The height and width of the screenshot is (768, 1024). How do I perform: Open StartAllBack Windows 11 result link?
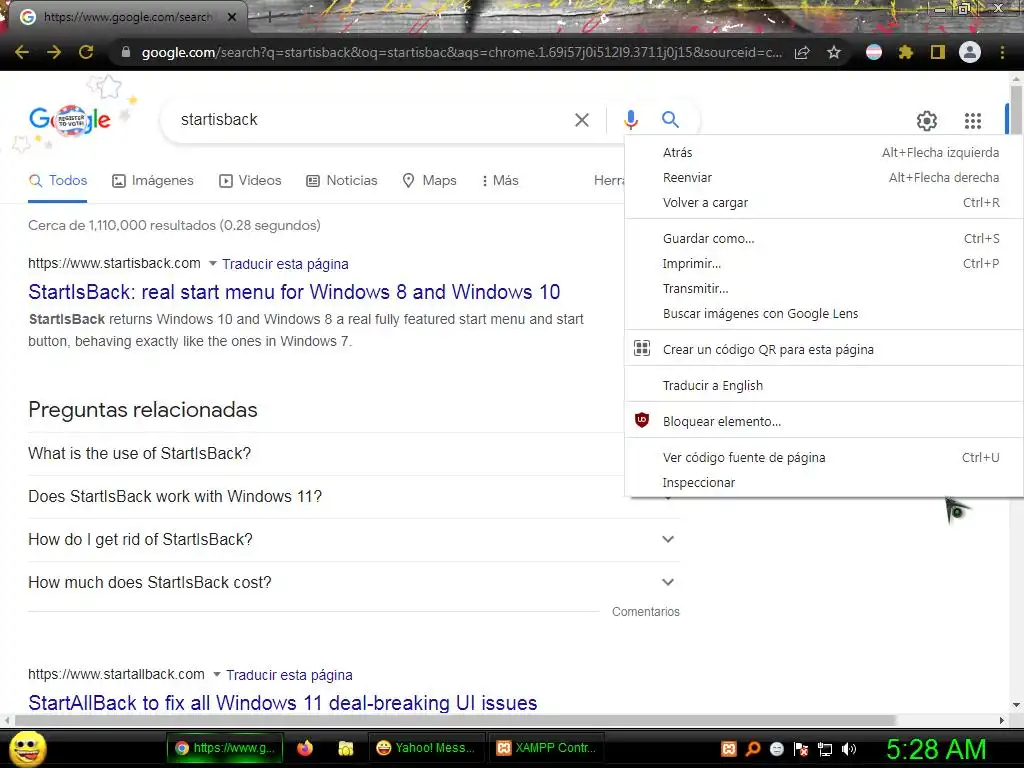tap(283, 703)
